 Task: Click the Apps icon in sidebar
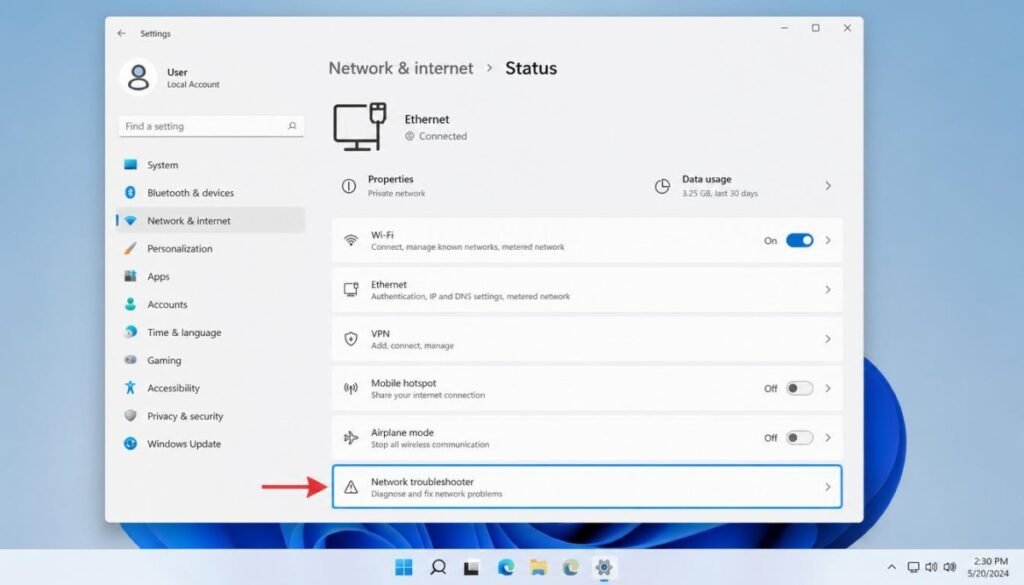coord(131,276)
